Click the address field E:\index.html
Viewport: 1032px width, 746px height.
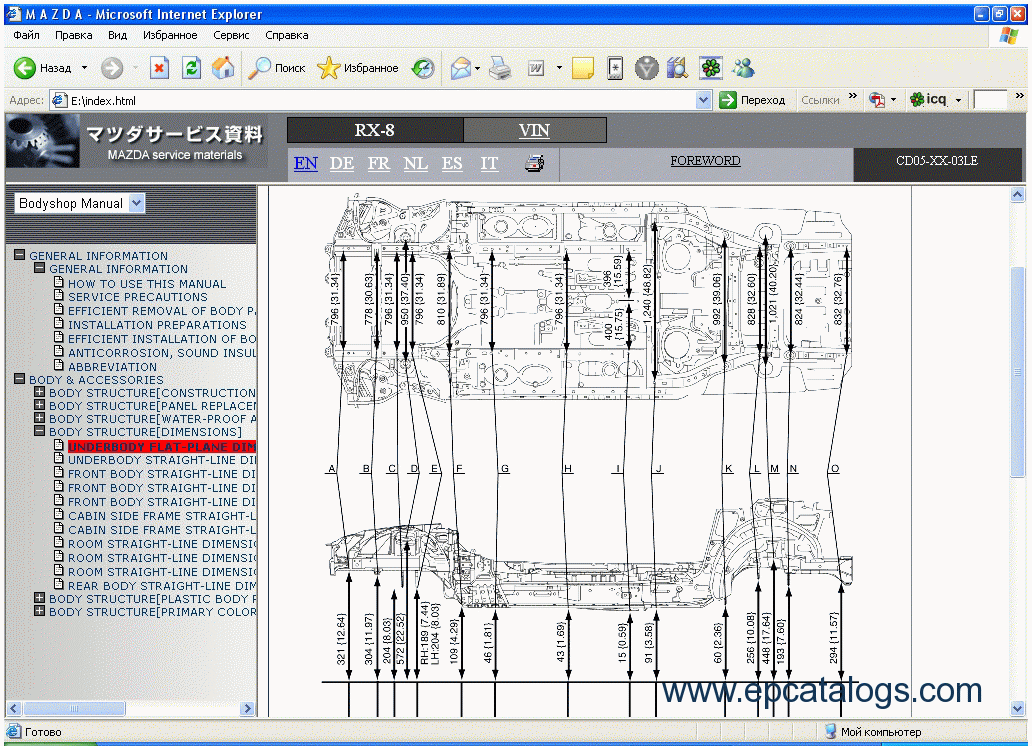tap(373, 100)
